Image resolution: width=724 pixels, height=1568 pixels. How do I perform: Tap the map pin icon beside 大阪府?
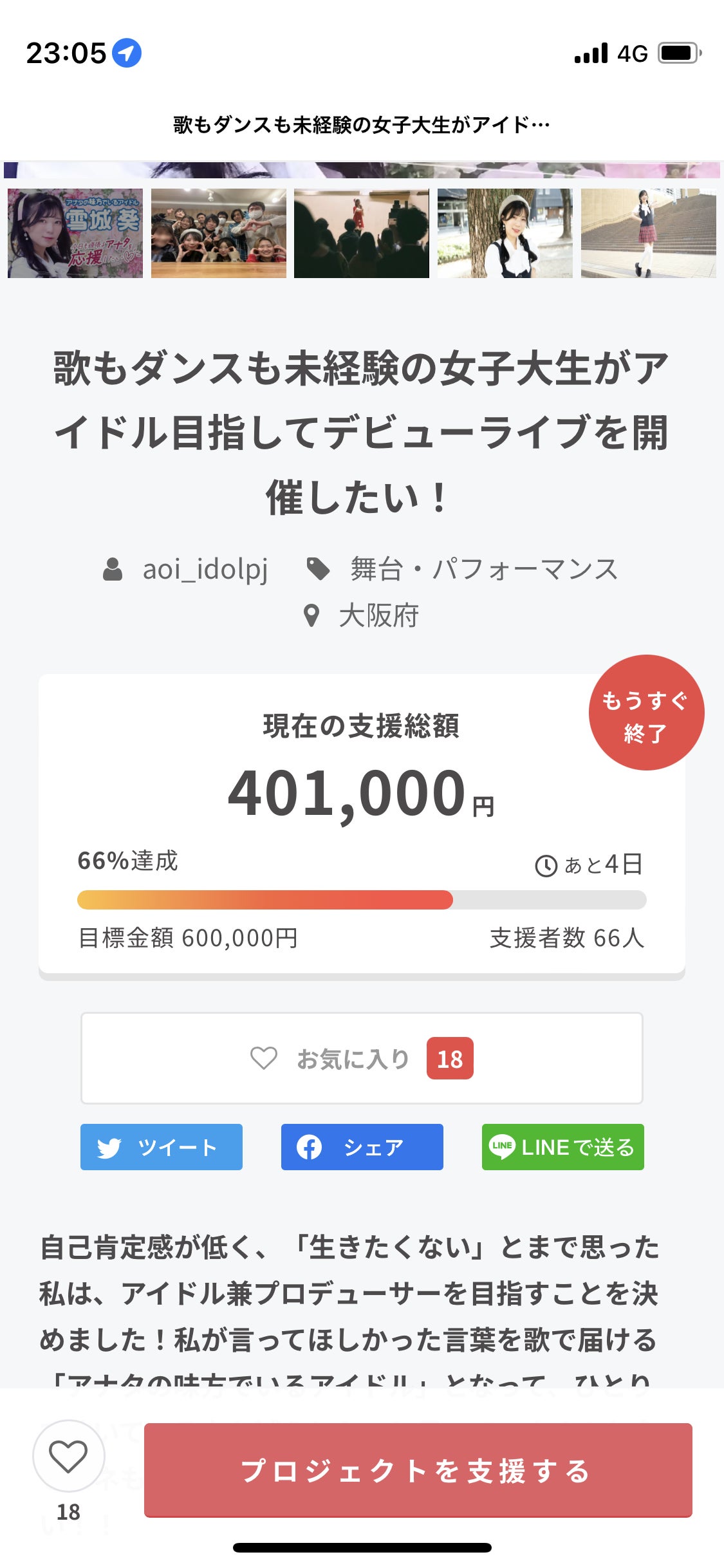tap(311, 616)
